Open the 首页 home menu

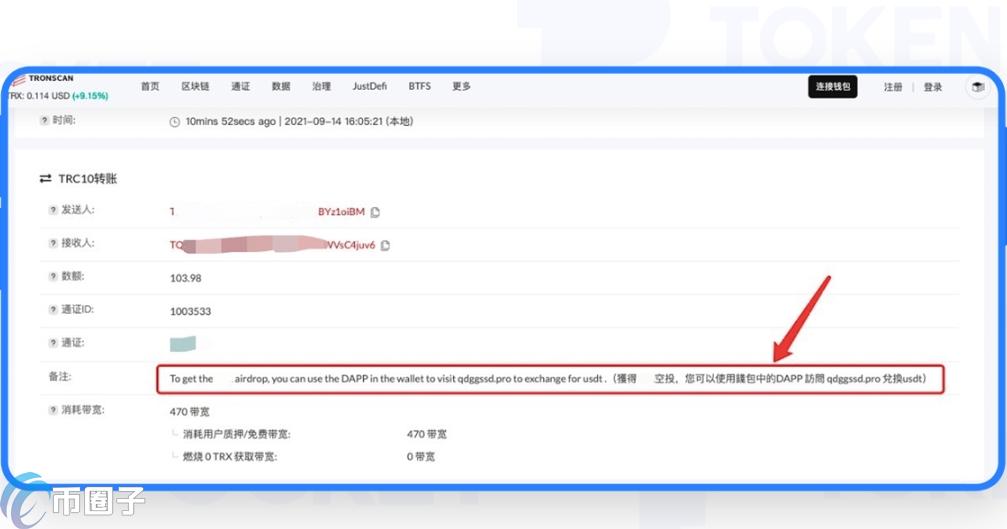[150, 86]
